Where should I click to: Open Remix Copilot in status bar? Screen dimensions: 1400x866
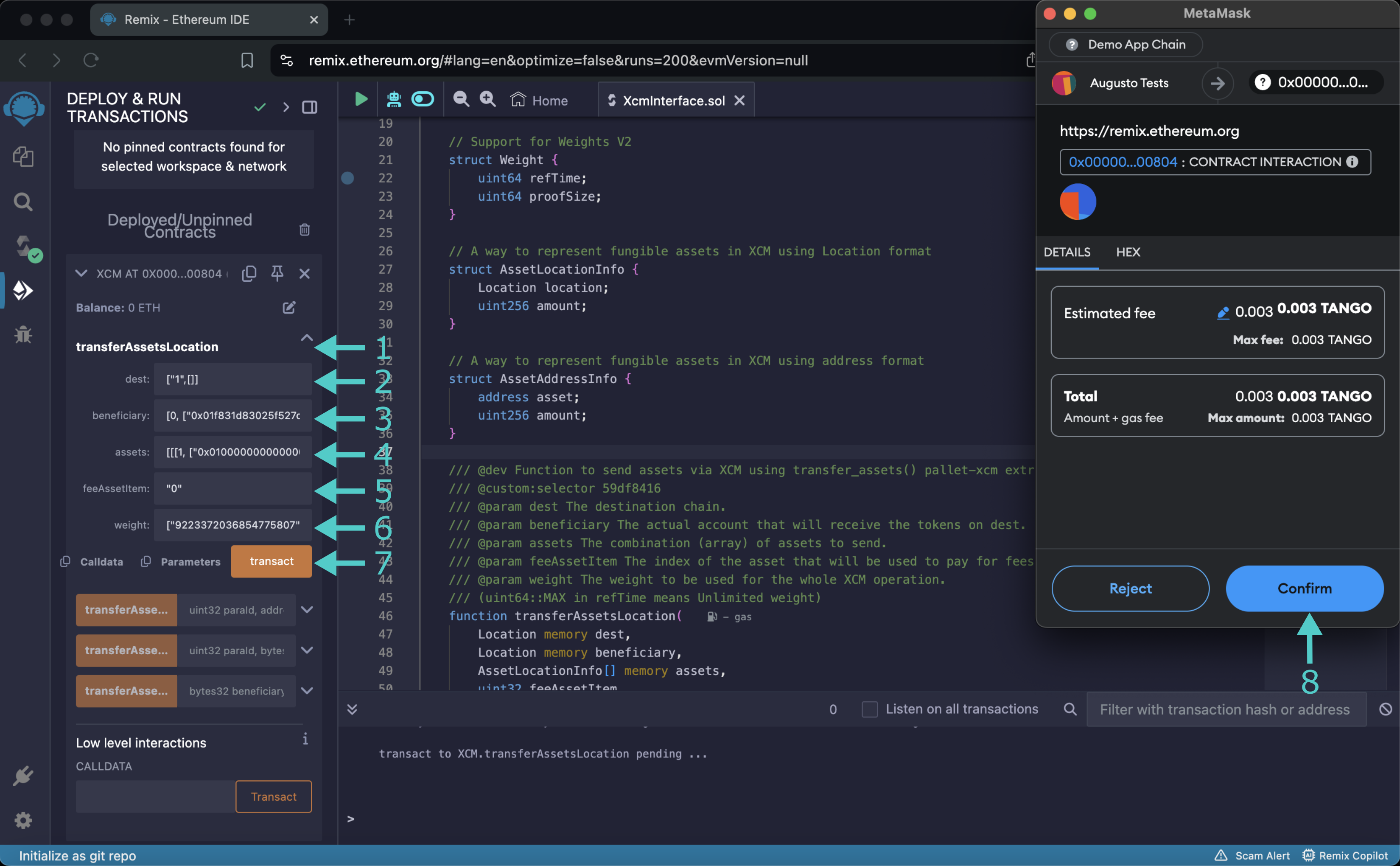click(1345, 855)
